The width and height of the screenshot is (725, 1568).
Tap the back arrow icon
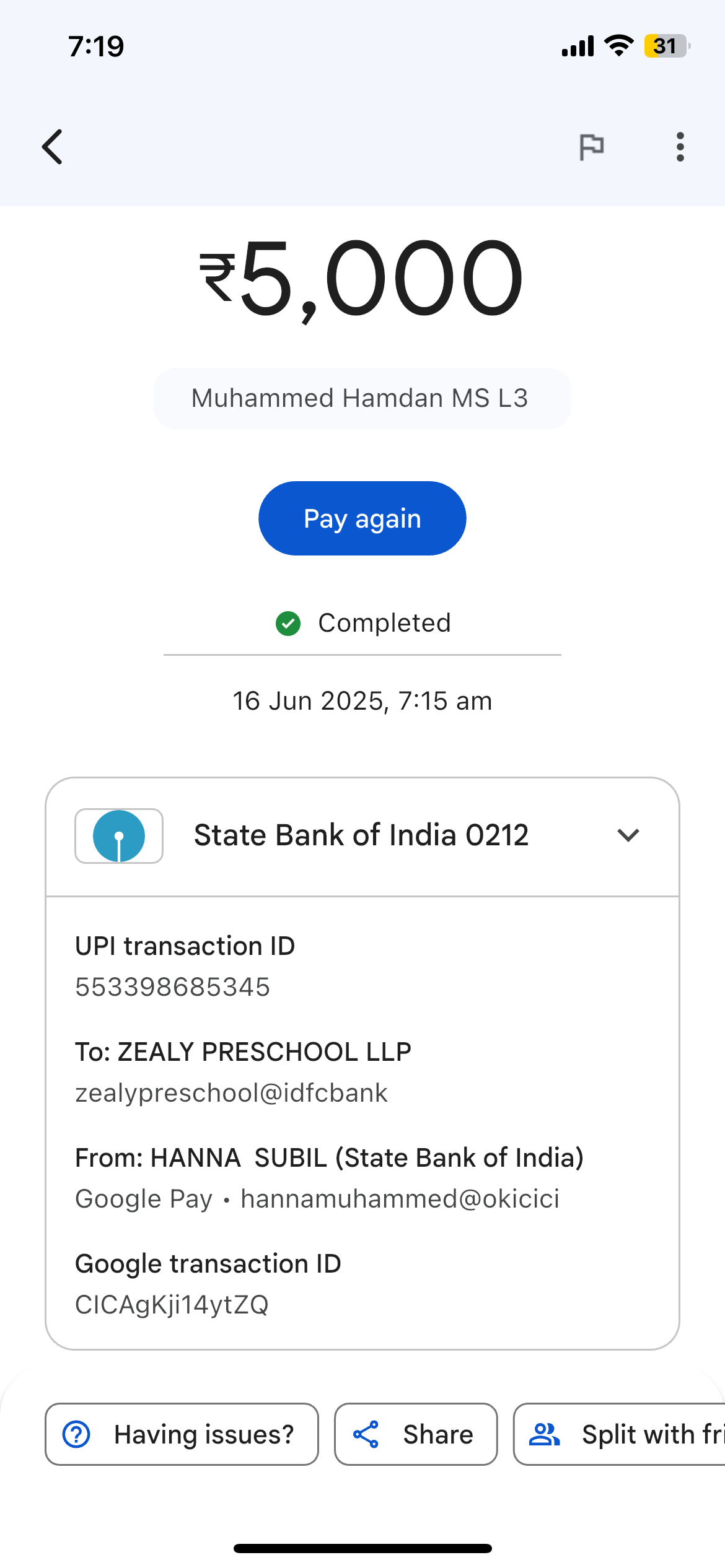pos(53,147)
